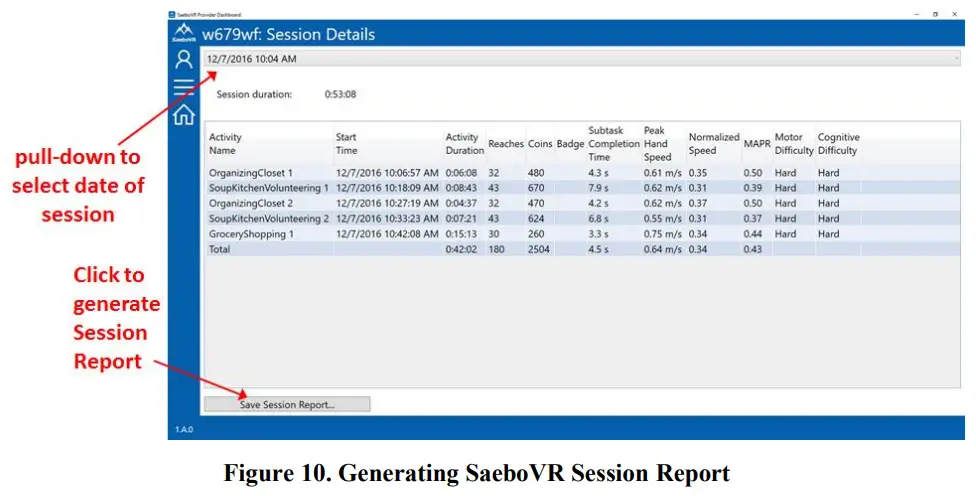
Task: Select the GroceryShopping 1 row
Action: tap(583, 234)
